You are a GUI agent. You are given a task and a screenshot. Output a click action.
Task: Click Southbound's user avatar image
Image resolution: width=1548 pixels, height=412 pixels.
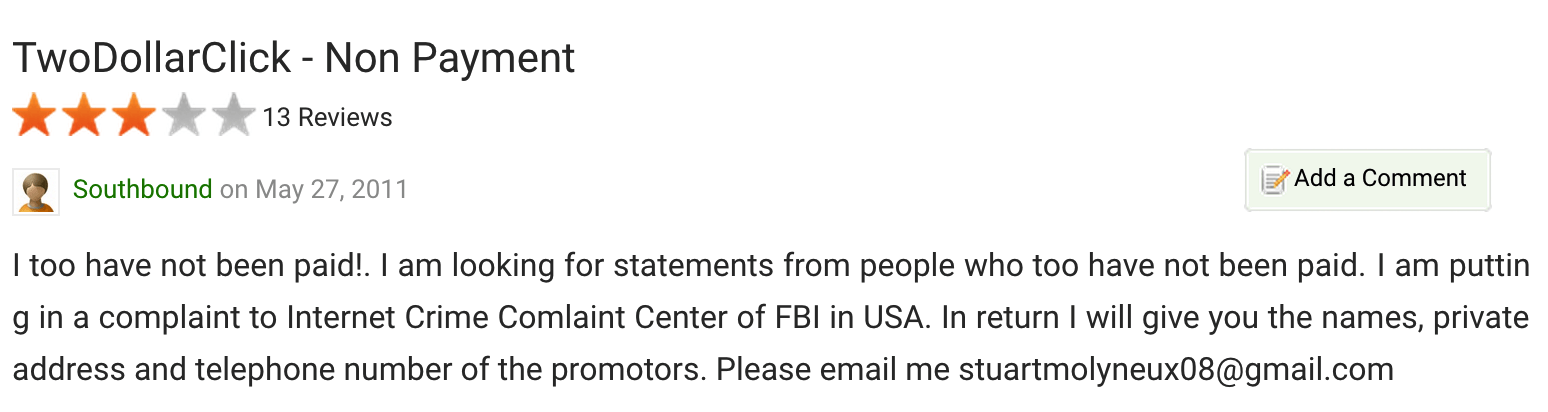pos(36,191)
